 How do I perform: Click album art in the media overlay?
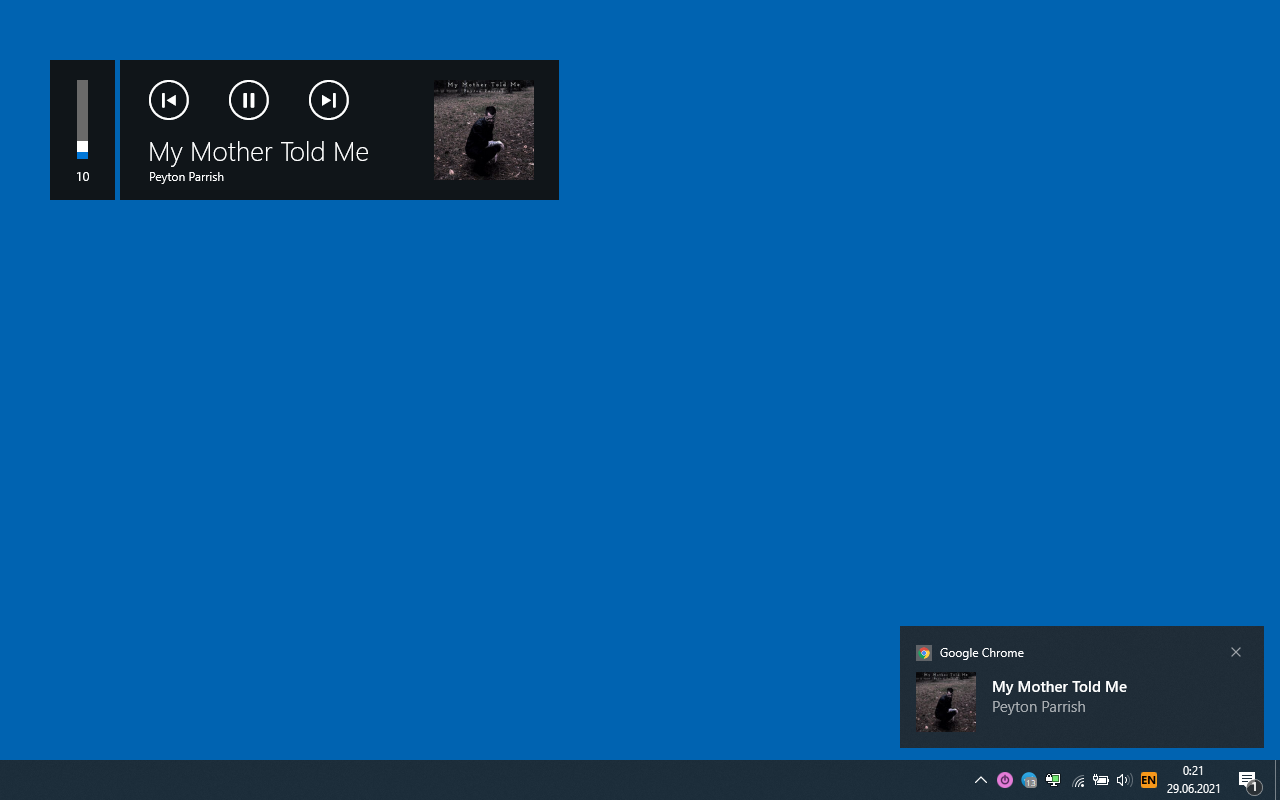click(484, 130)
